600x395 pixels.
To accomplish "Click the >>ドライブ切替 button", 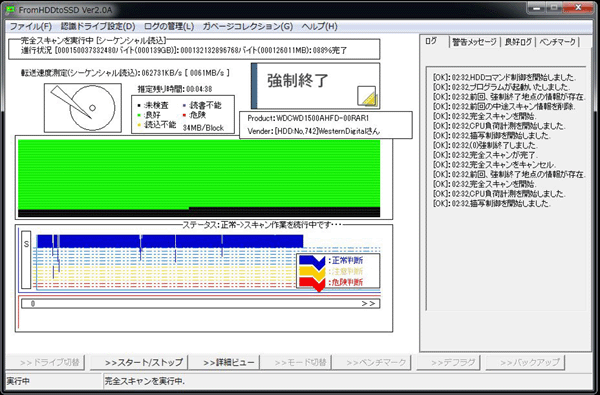I will (x=45, y=362).
